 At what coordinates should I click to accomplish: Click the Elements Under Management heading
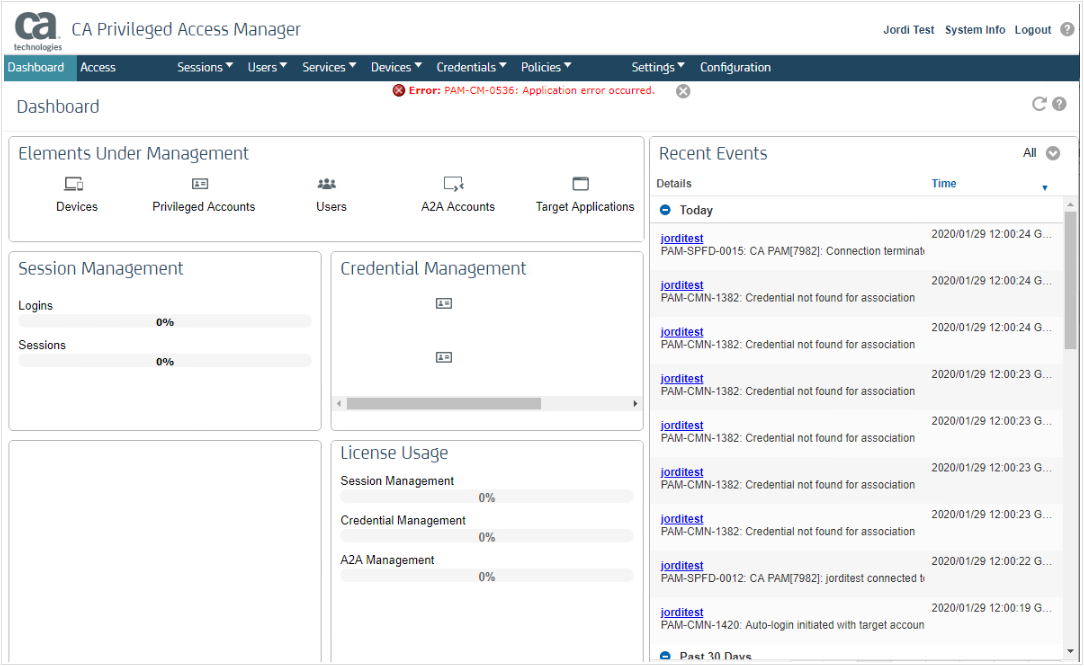(x=133, y=154)
